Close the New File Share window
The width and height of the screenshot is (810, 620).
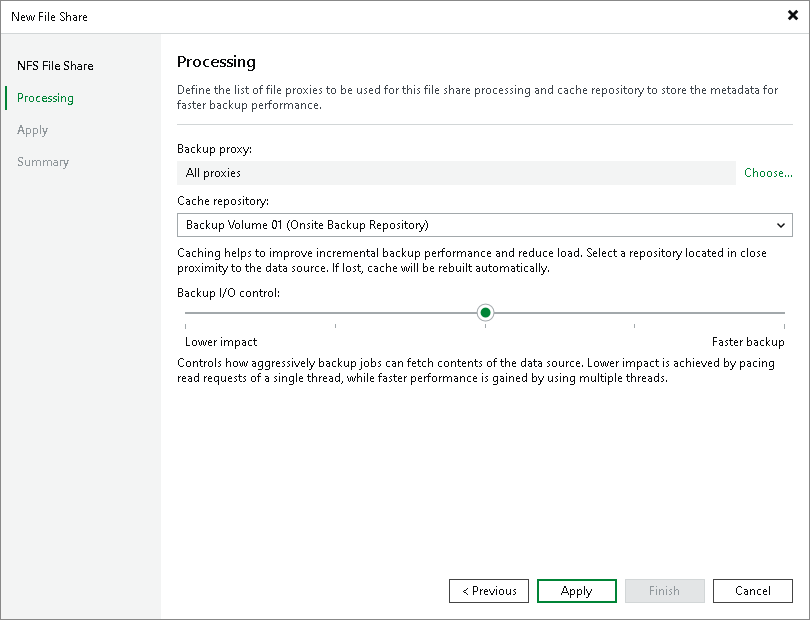[x=792, y=16]
